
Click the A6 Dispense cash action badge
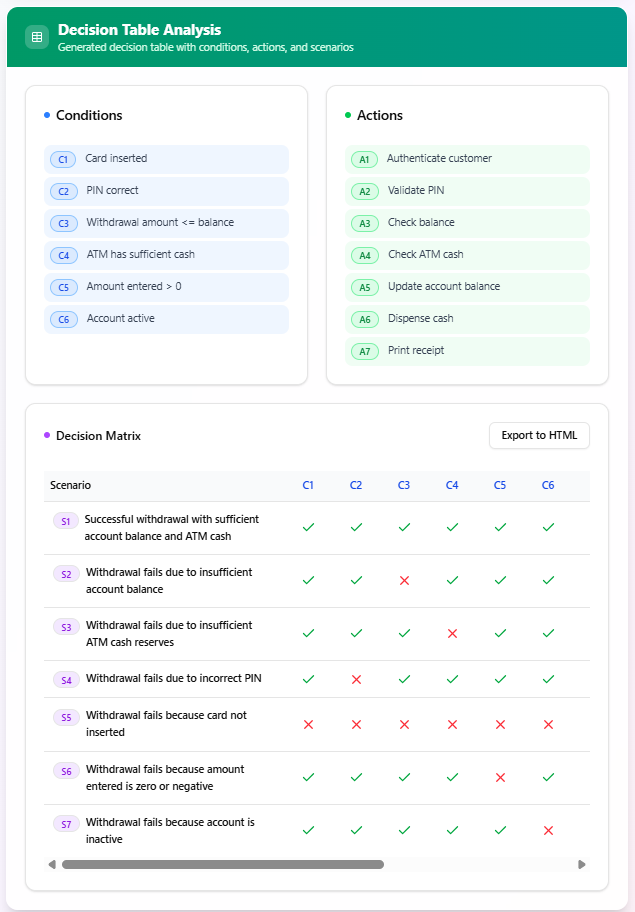pyautogui.click(x=364, y=319)
